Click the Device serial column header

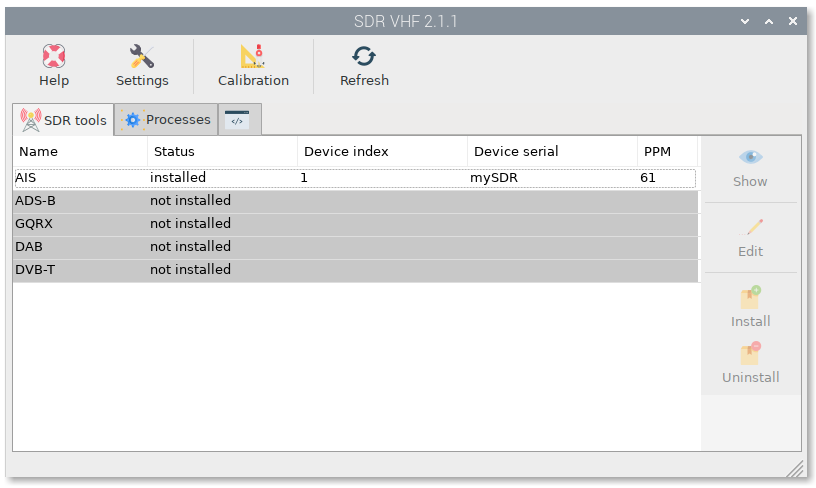552,151
